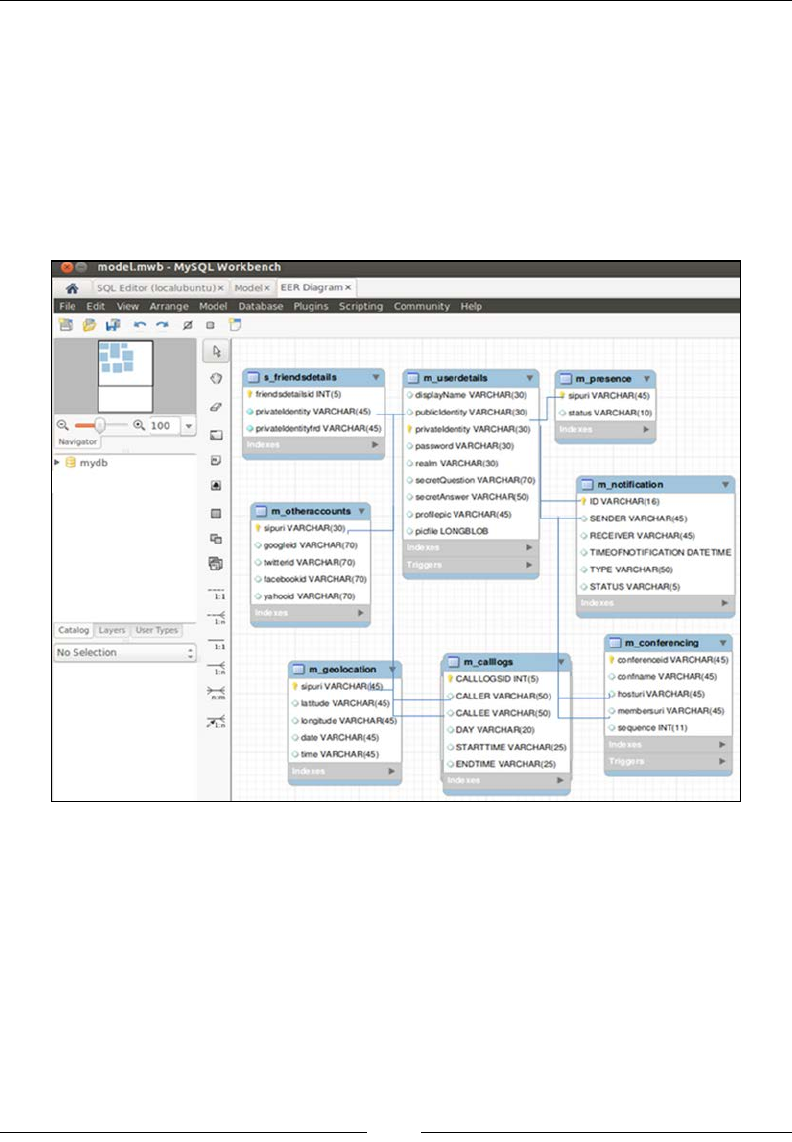Screen dimensions: 792x1142
Task: Choose the n:m relationship tool
Action: tap(217, 693)
